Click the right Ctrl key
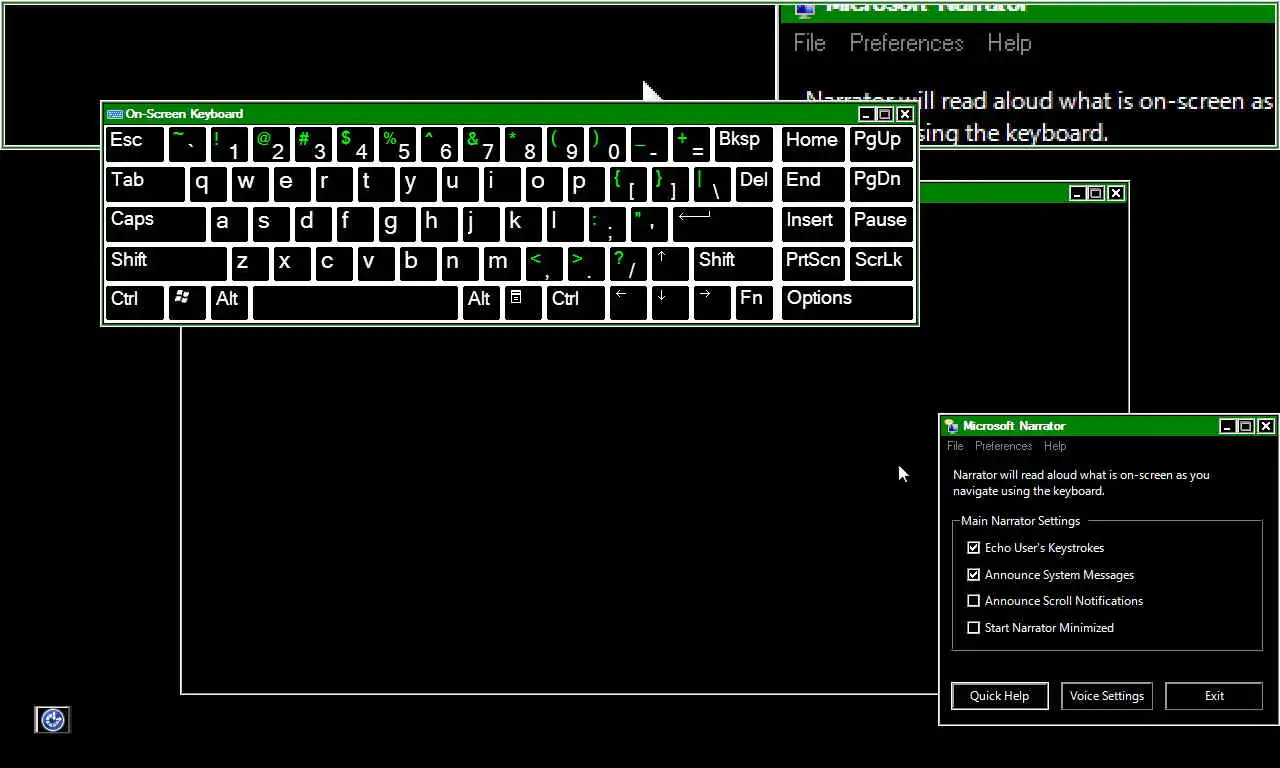This screenshot has height=768, width=1280. (x=575, y=303)
